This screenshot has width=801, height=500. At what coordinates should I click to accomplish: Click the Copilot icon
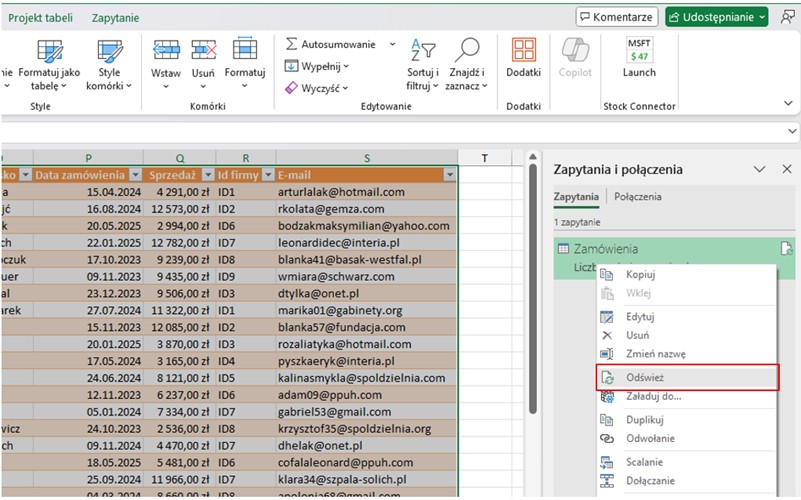[x=575, y=50]
